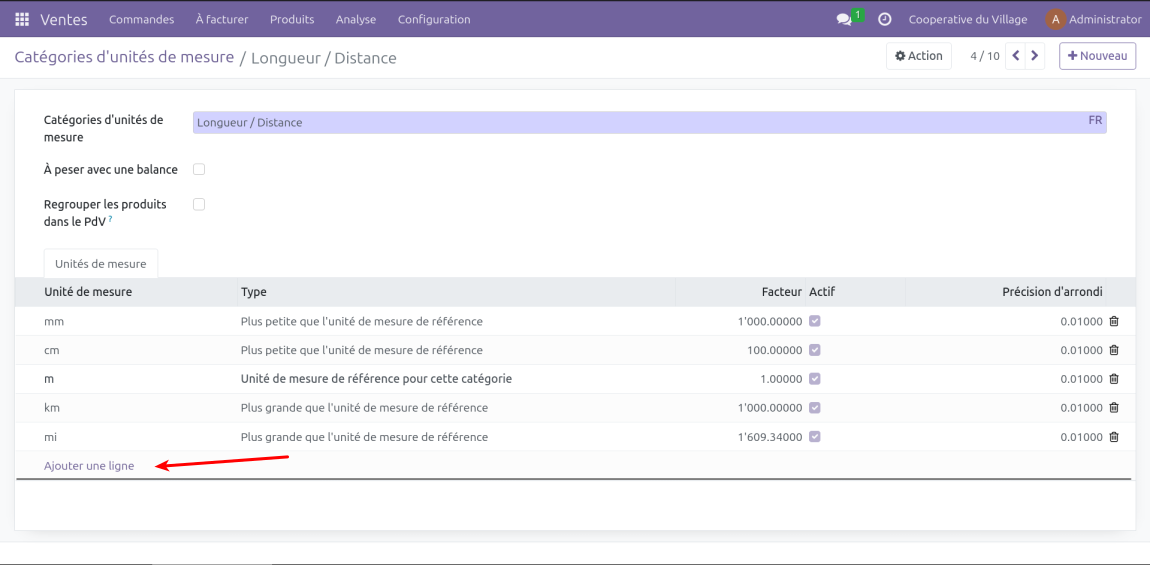
Task: Open the Administrator user menu
Action: tap(1093, 19)
